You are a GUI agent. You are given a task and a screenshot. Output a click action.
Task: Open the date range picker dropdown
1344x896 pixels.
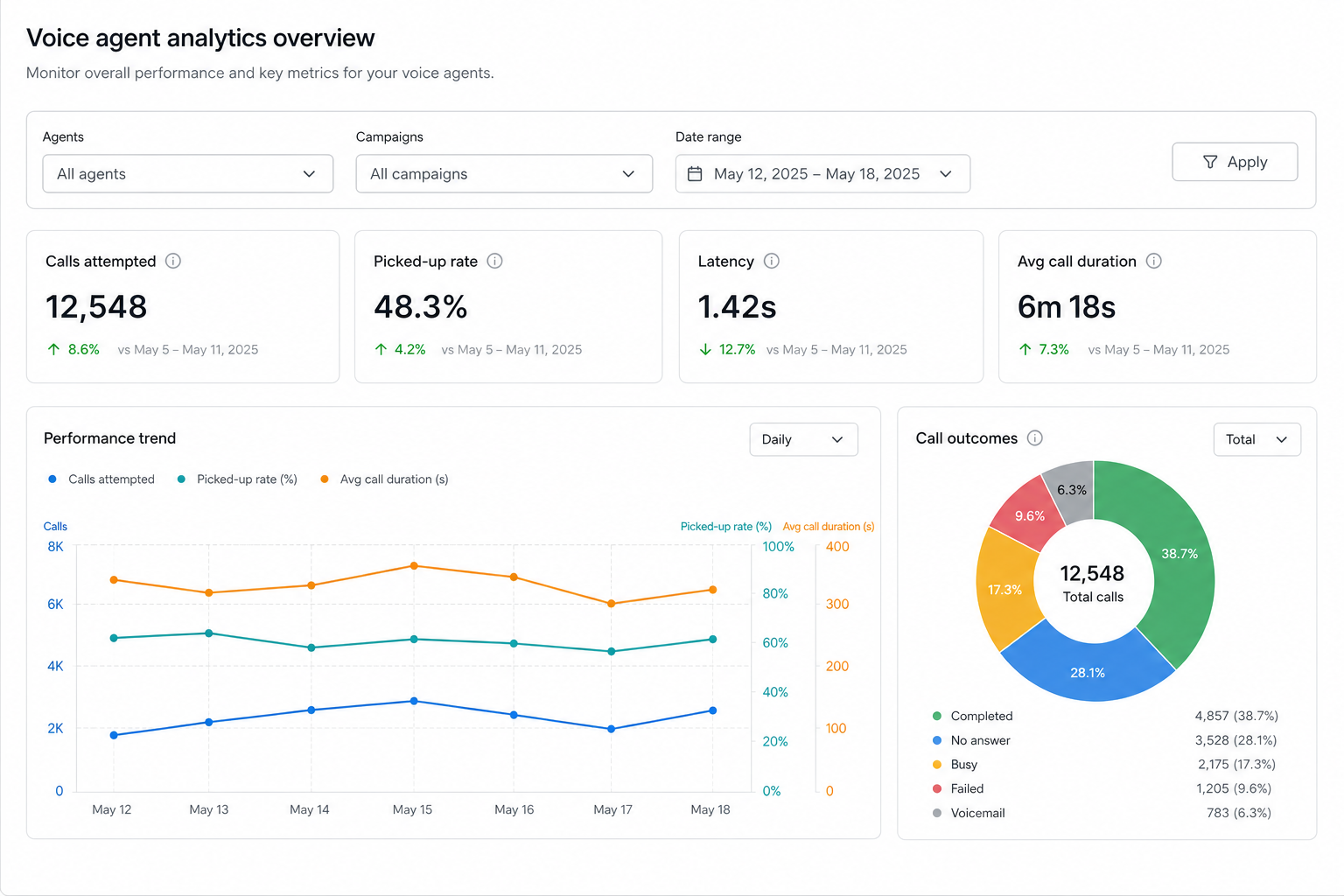pos(822,174)
